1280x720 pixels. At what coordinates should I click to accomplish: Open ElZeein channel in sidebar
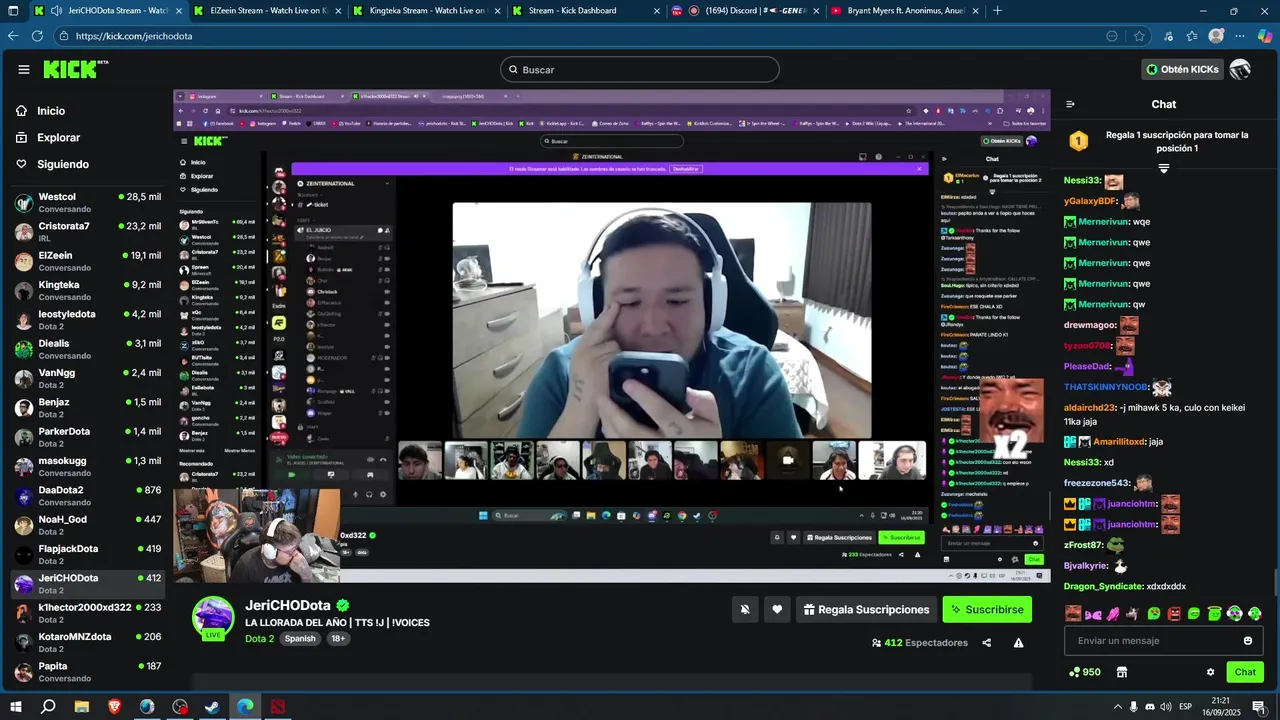(88, 261)
